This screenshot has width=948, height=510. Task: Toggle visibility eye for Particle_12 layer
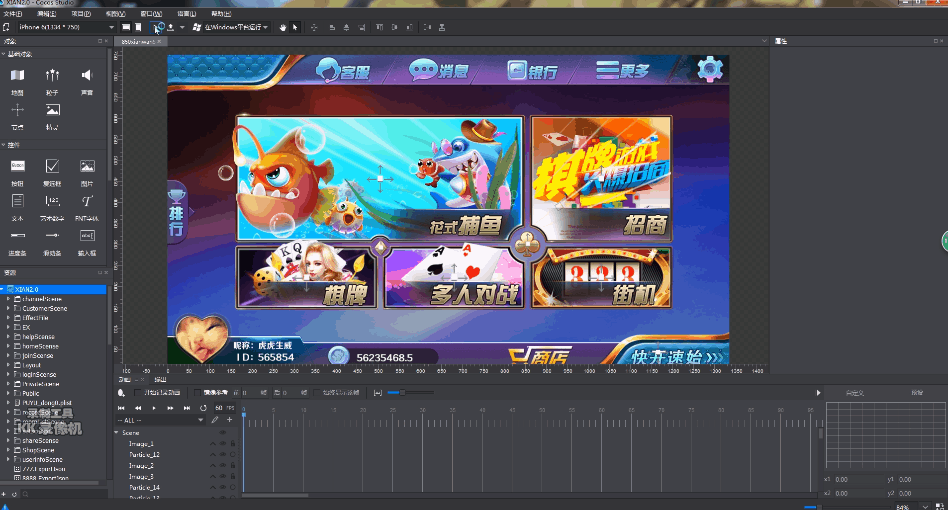tap(222, 455)
